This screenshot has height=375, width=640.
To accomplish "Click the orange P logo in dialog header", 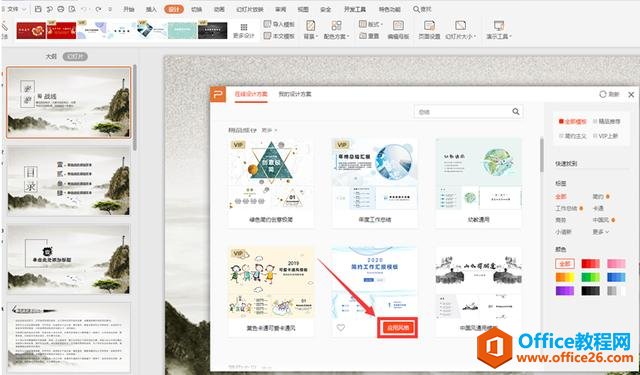I will 218,94.
